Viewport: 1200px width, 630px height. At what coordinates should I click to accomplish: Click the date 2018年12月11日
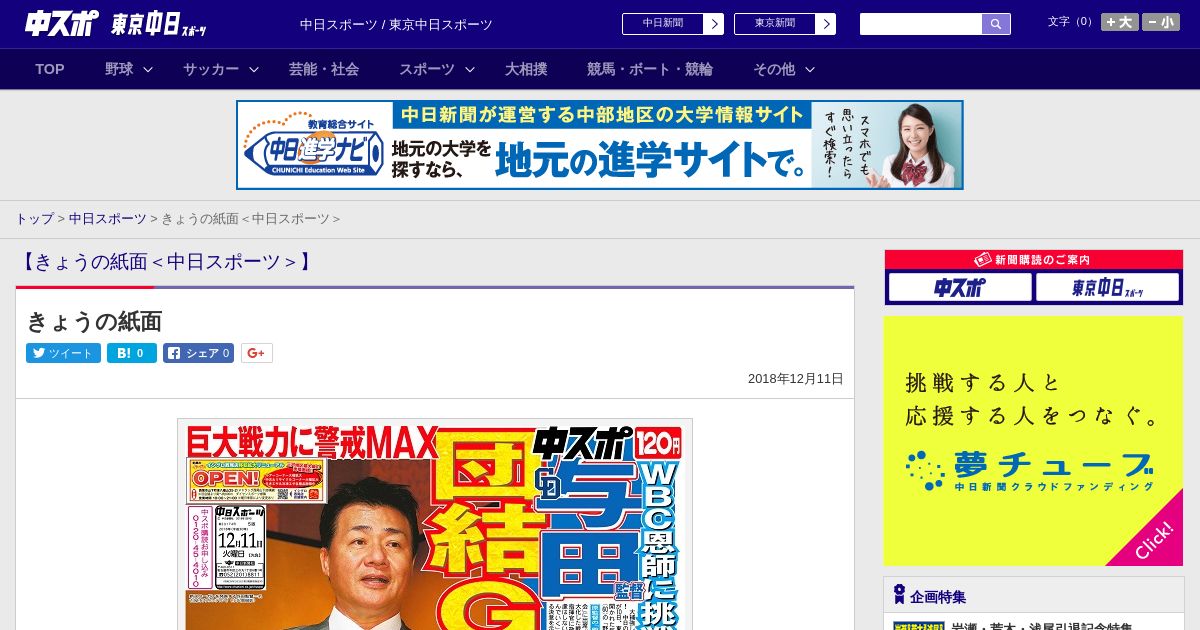pos(796,379)
